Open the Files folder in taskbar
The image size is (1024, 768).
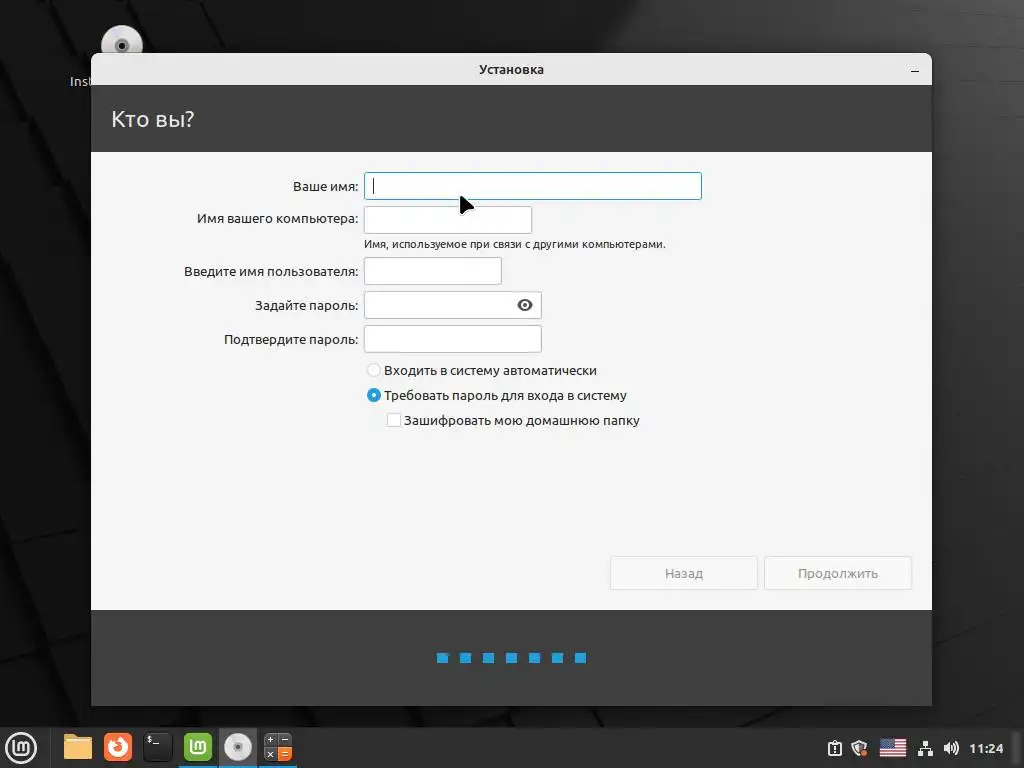(78, 747)
